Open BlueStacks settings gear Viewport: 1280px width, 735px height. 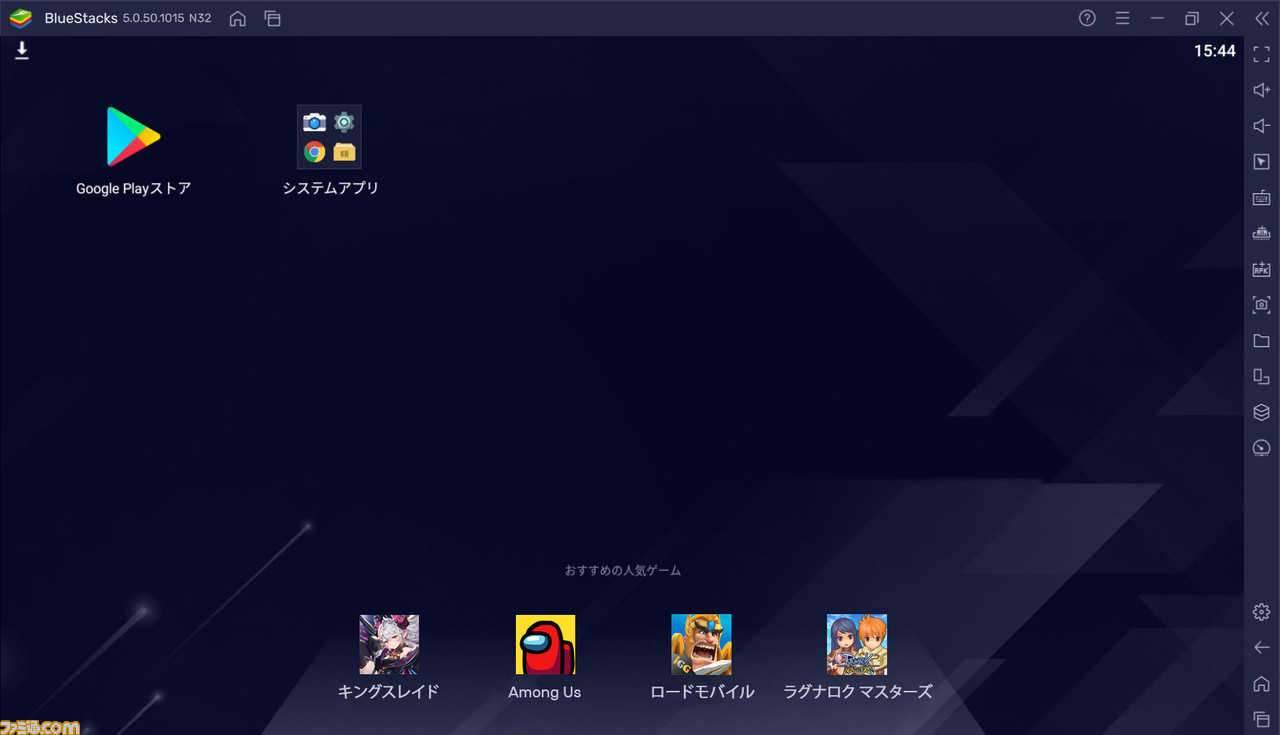point(1261,612)
